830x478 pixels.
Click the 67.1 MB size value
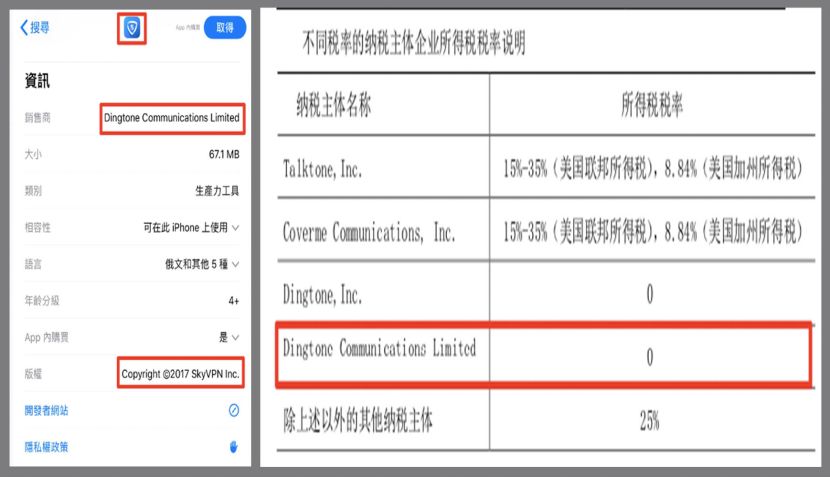tap(224, 155)
